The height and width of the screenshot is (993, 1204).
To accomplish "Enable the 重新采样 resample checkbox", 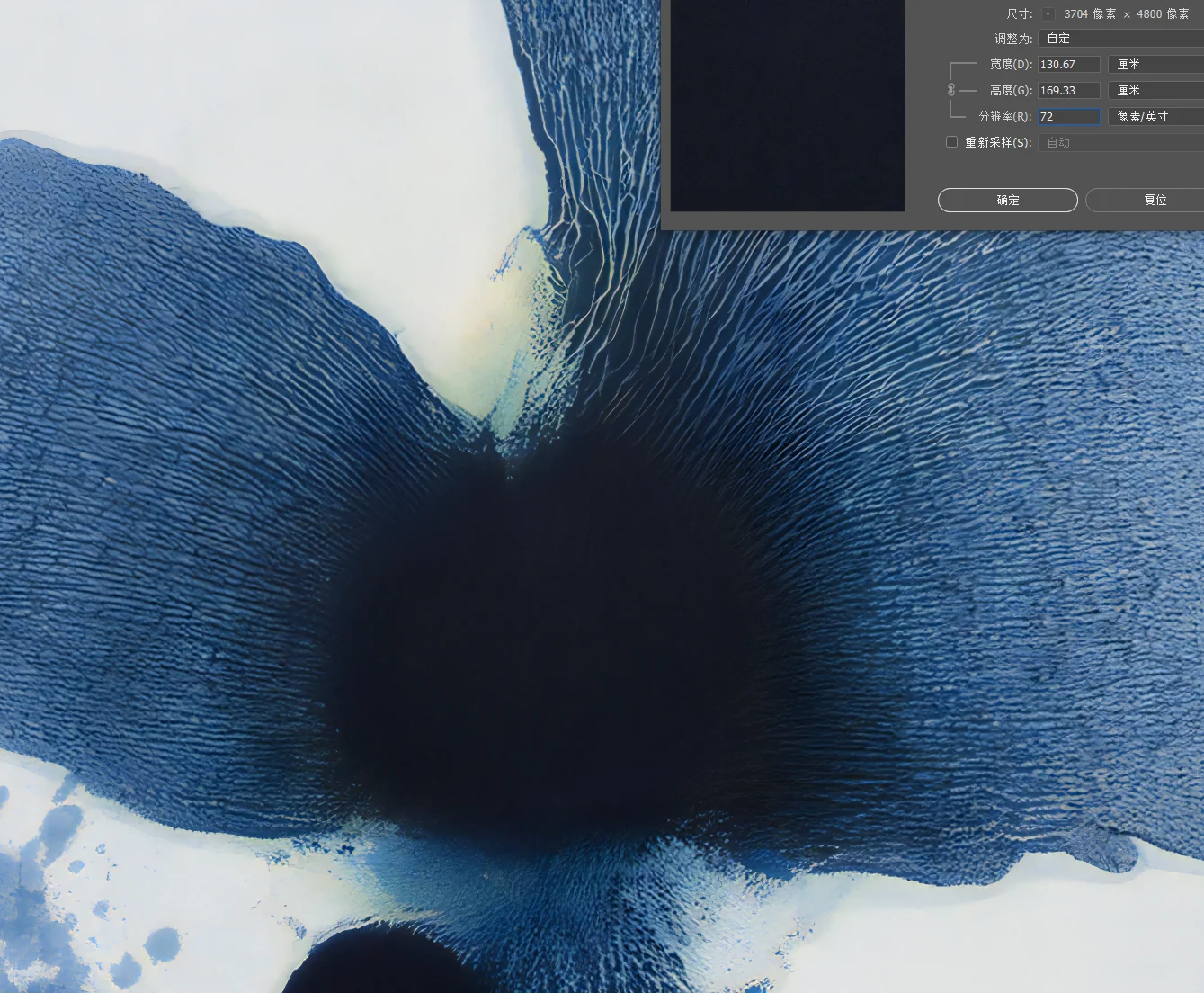I will [952, 142].
